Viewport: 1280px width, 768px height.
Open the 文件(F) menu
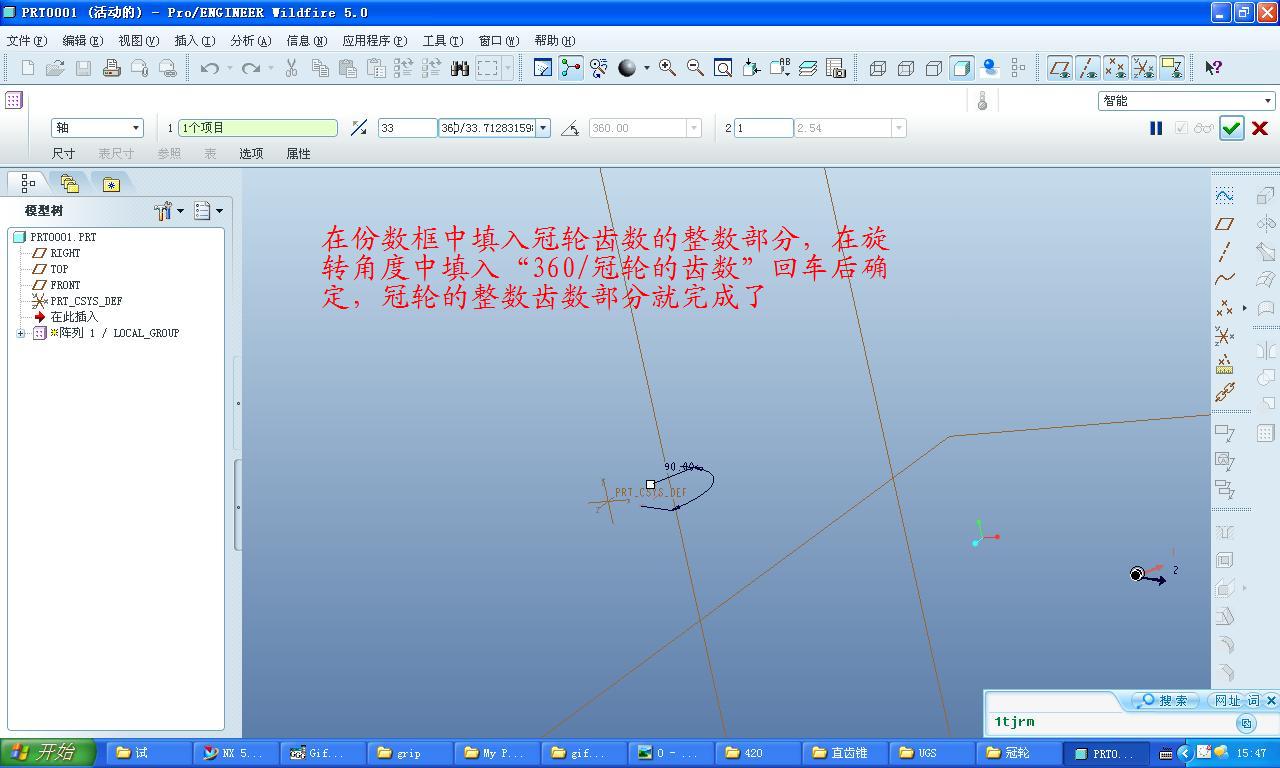[x=27, y=41]
